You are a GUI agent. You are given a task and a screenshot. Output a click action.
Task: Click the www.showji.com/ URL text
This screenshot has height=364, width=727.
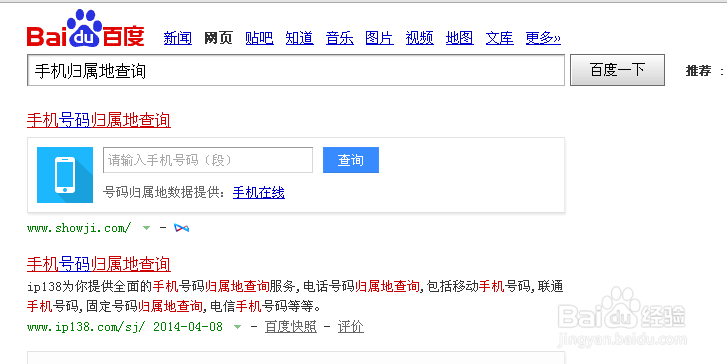tap(79, 228)
